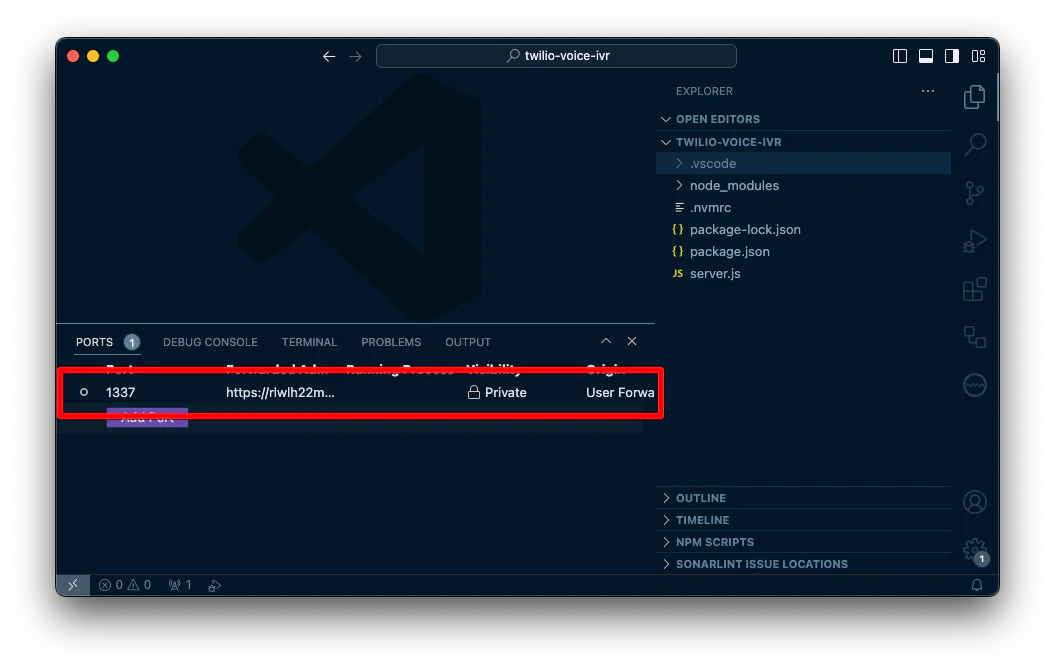Image resolution: width=1055 pixels, height=670 pixels.
Task: Open forwarded ports indicator in status bar
Action: 180,585
